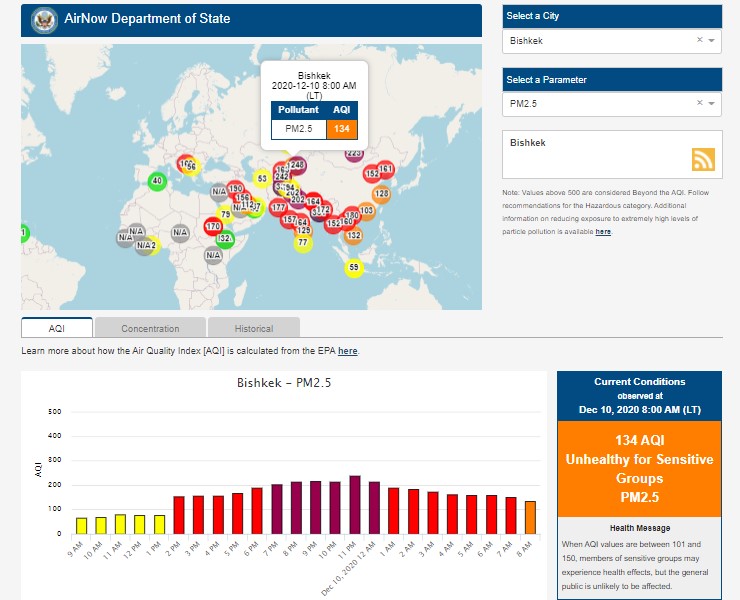Click the green 40 AQI map marker
This screenshot has width=740, height=600.
click(156, 181)
